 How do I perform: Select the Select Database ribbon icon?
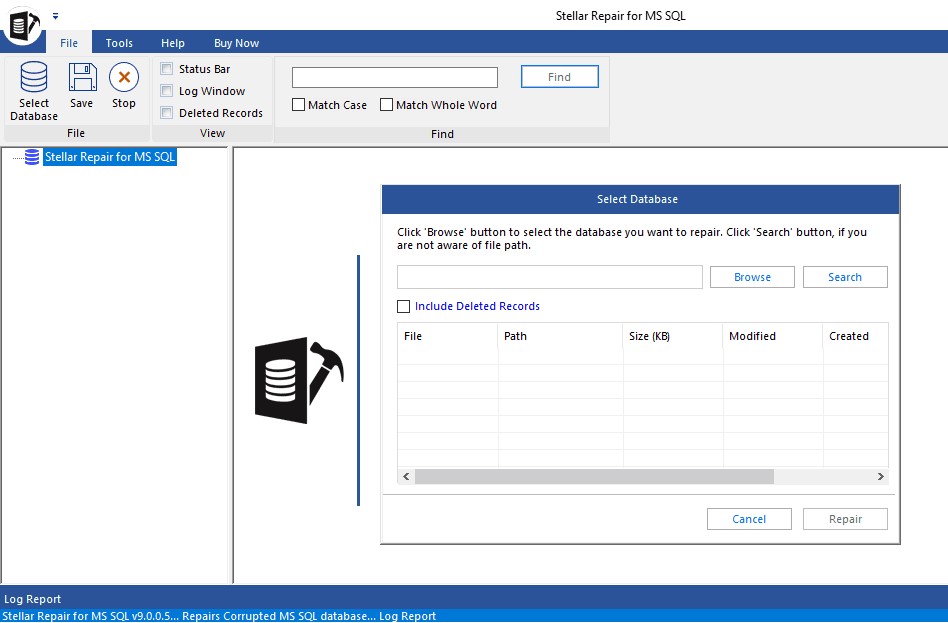point(33,89)
